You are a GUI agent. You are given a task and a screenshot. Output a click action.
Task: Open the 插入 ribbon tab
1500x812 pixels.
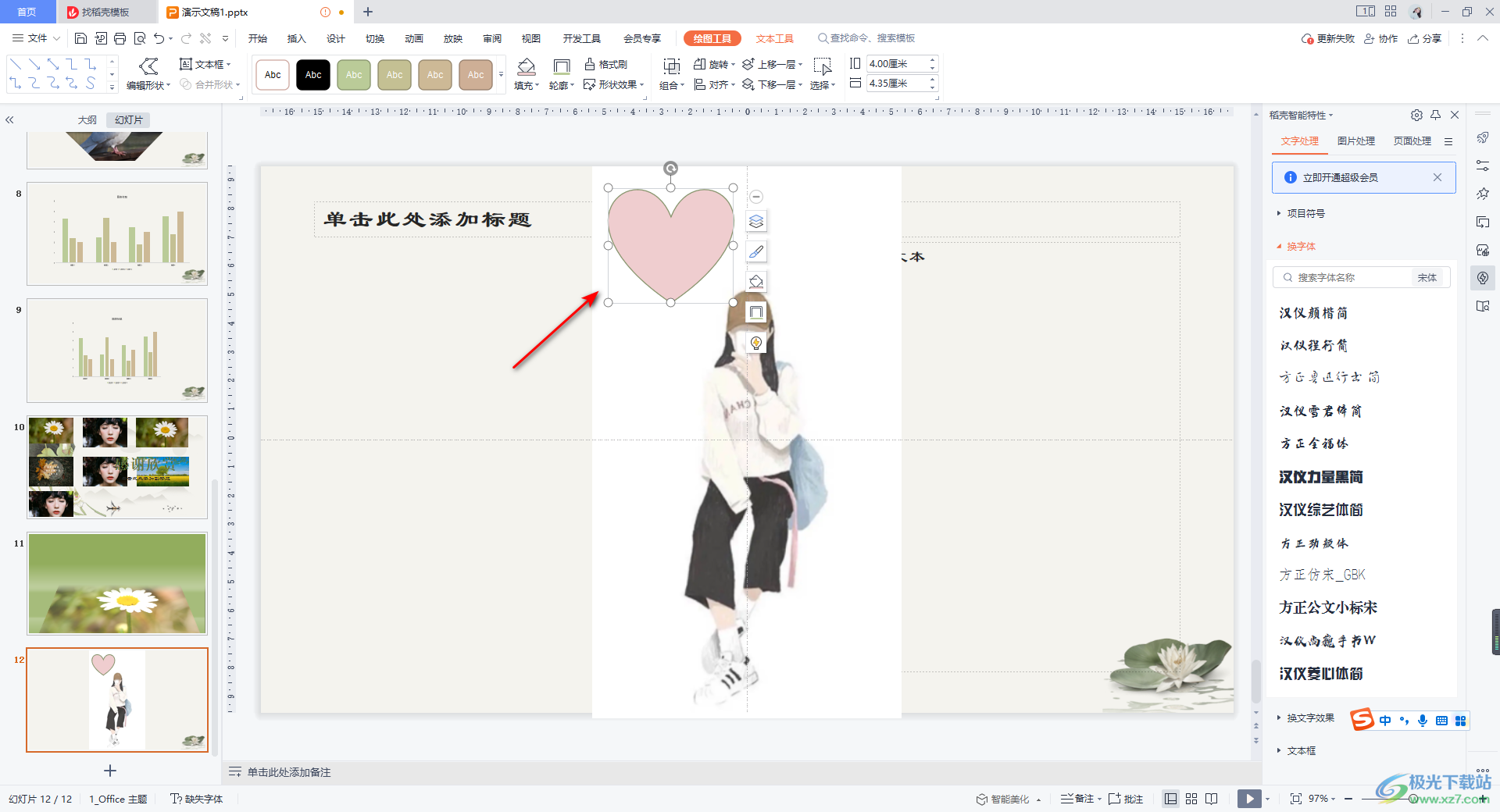pos(296,38)
